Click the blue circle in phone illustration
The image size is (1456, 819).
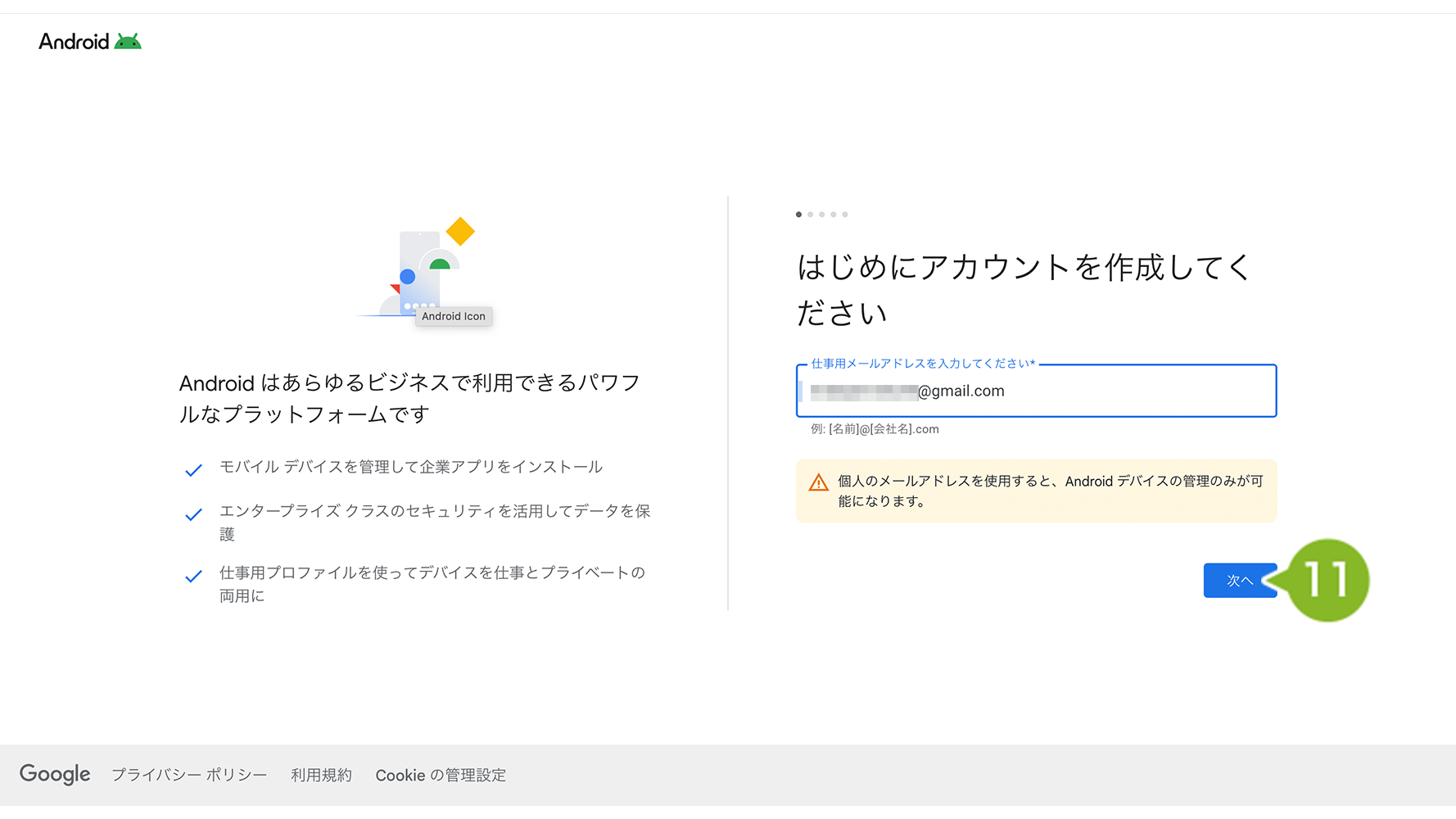[x=408, y=277]
